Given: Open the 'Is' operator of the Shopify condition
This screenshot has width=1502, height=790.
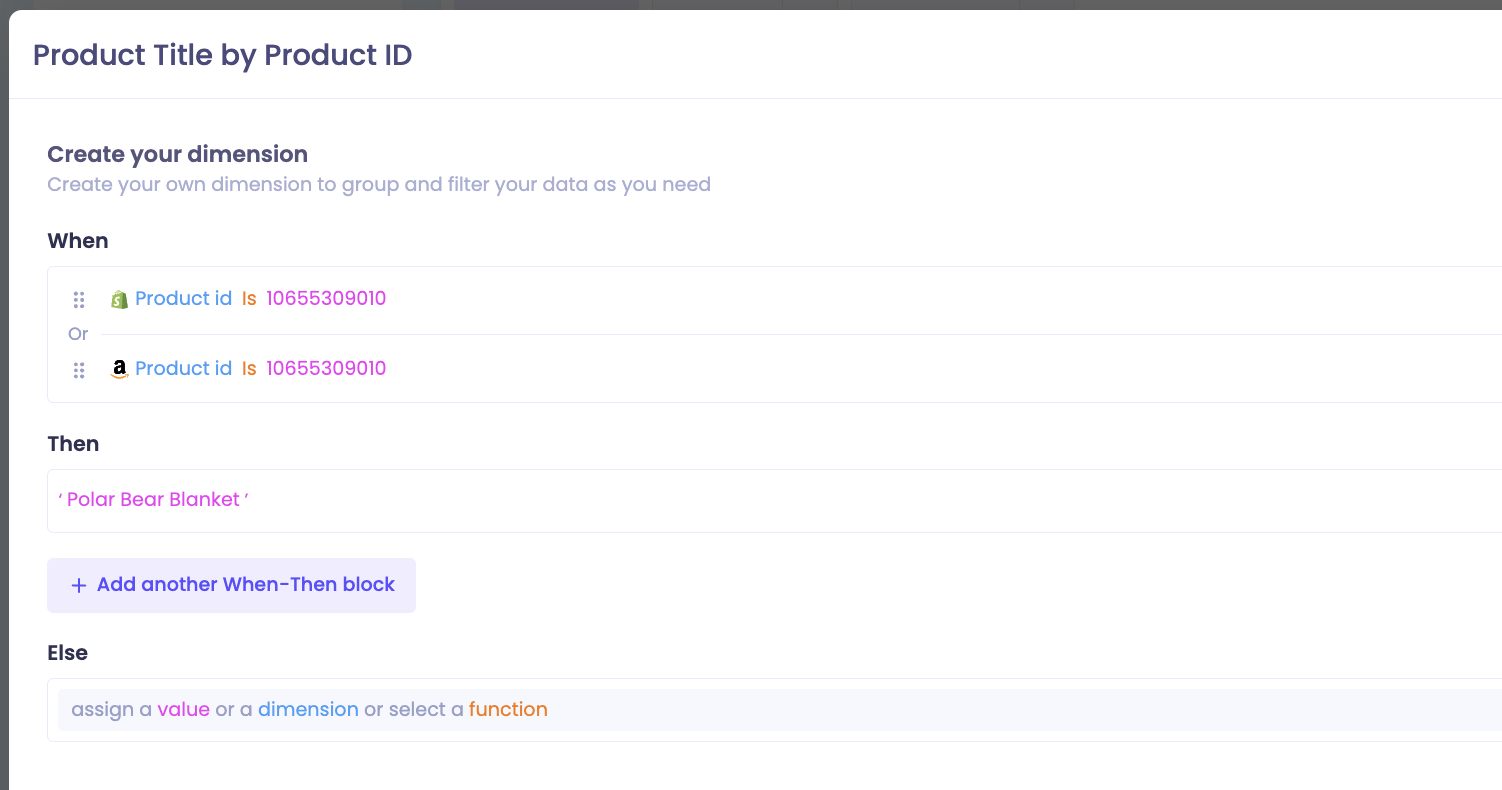Looking at the screenshot, I should click(249, 298).
